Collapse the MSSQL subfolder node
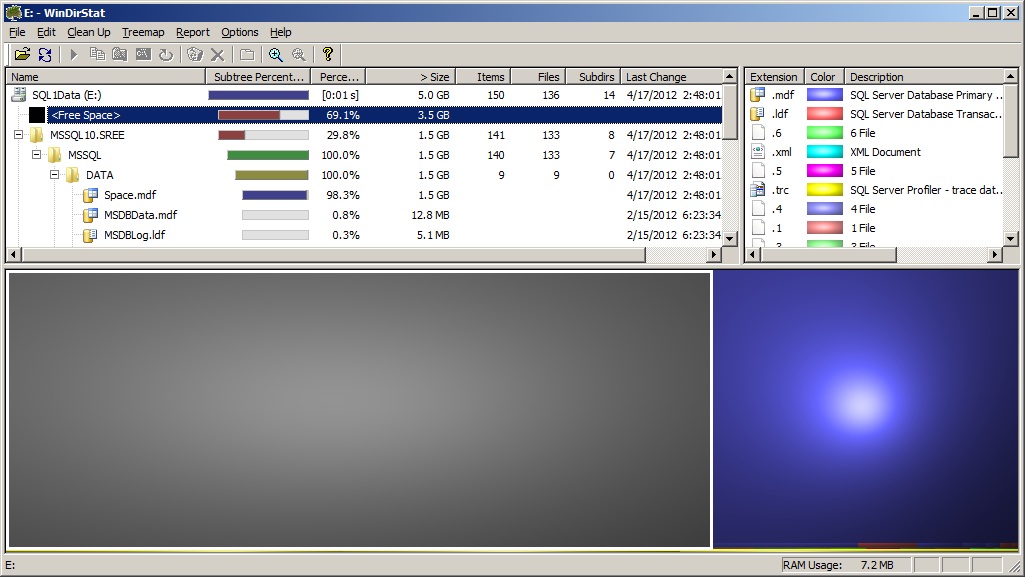This screenshot has height=577, width=1025. click(37, 155)
